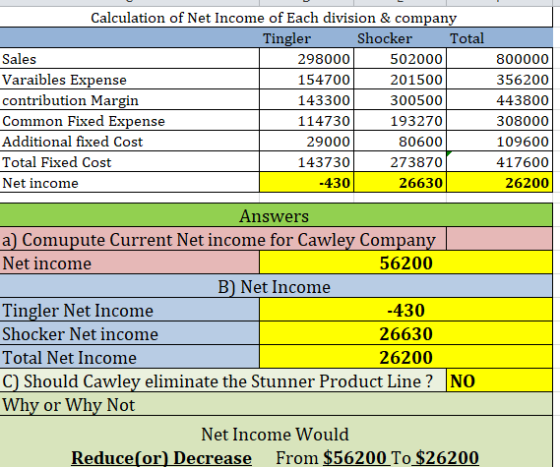The width and height of the screenshot is (560, 467).
Task: Select Shocker variable expense 201500
Action: coord(400,79)
